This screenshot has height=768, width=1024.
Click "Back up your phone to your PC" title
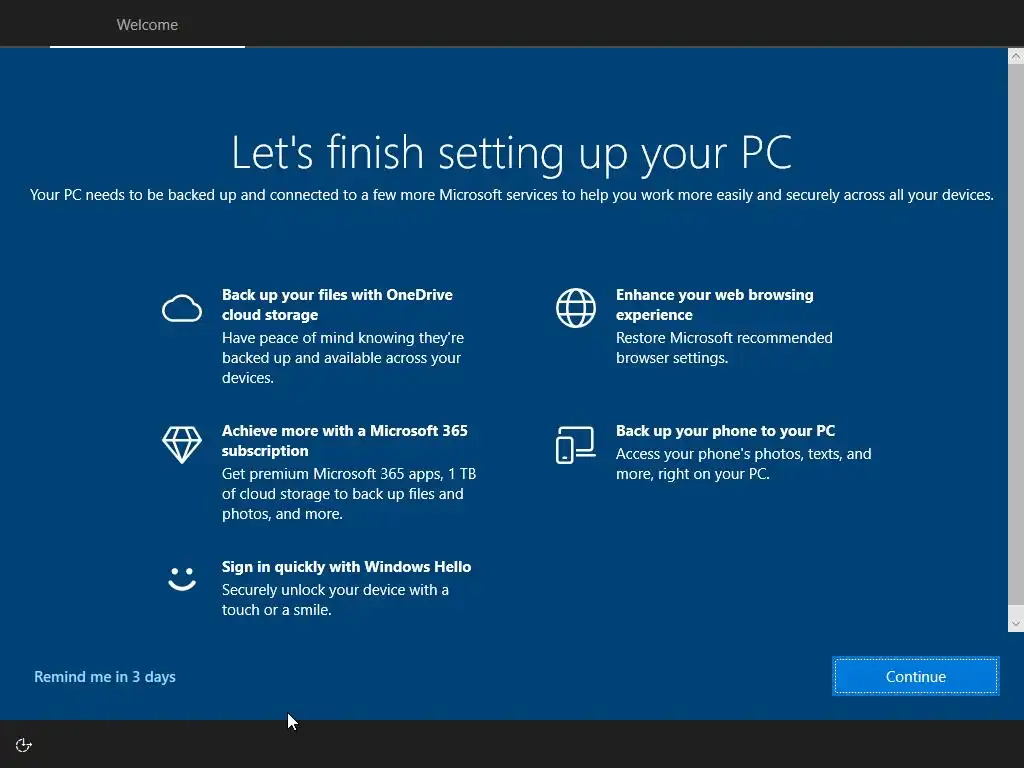725,431
